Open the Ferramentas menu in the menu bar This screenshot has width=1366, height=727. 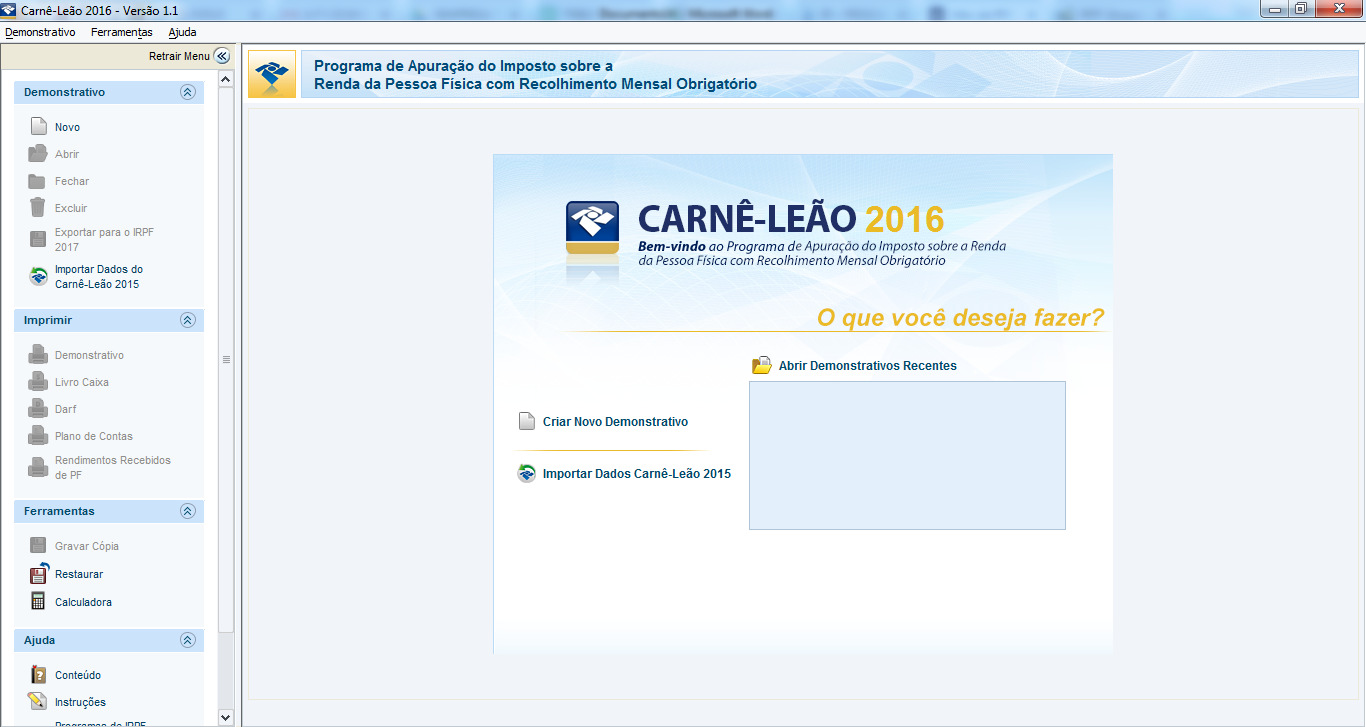(121, 32)
